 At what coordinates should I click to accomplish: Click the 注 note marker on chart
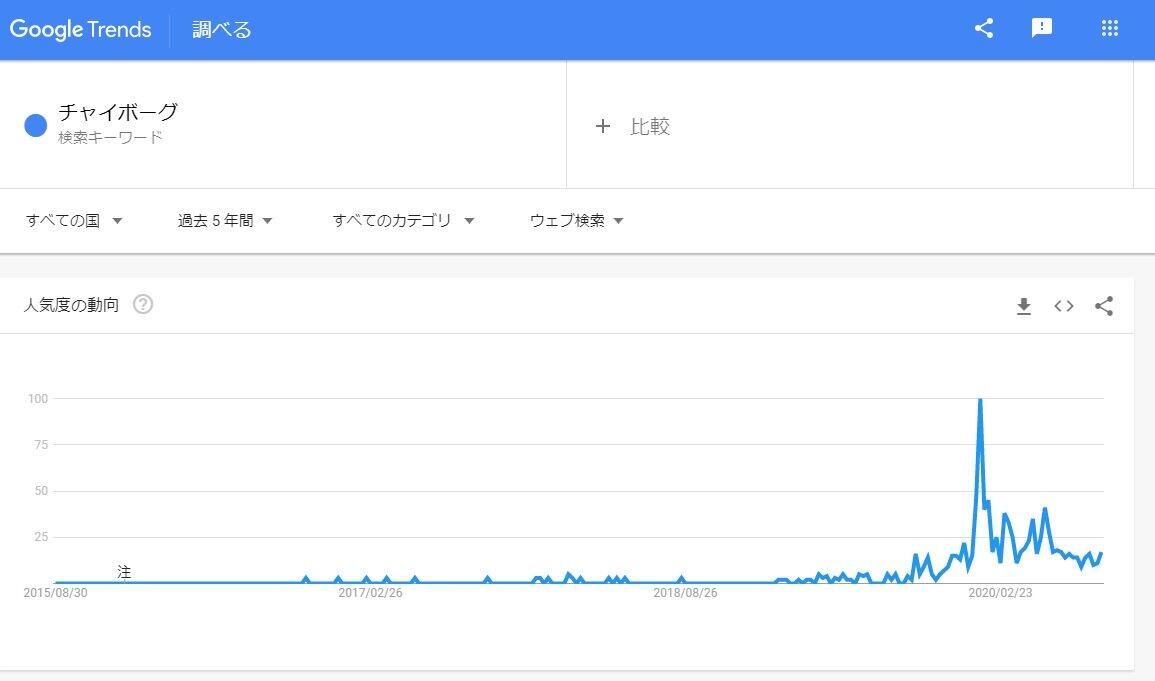[124, 572]
